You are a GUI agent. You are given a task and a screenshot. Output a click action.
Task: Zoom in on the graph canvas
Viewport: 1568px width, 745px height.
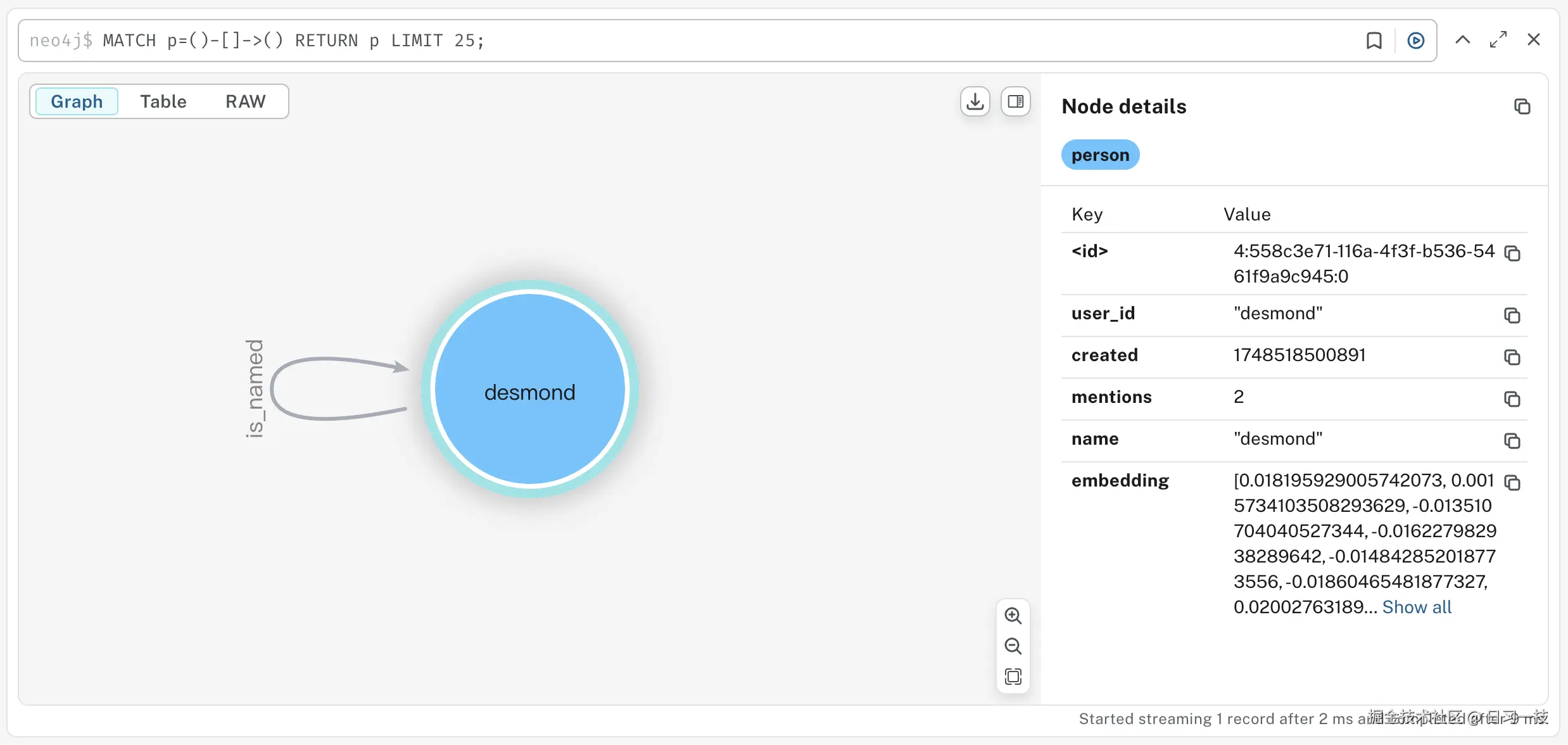(x=1013, y=615)
